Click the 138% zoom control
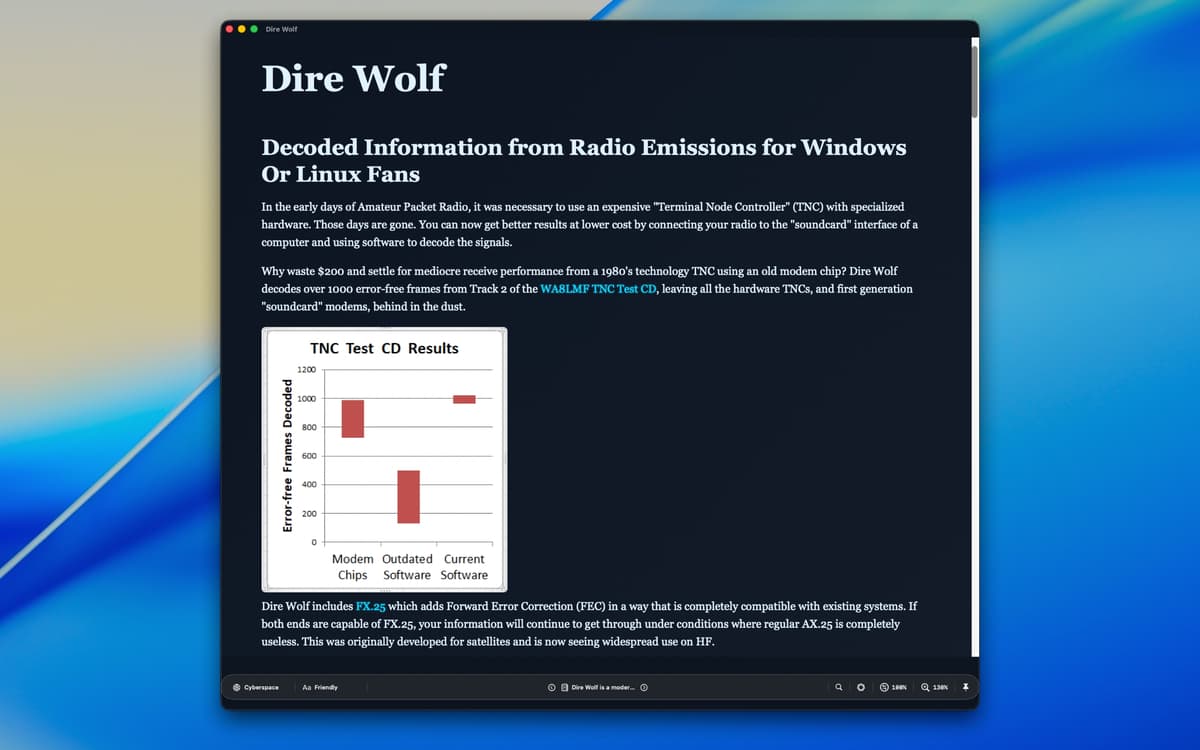Viewport: 1200px width, 750px height. [934, 688]
